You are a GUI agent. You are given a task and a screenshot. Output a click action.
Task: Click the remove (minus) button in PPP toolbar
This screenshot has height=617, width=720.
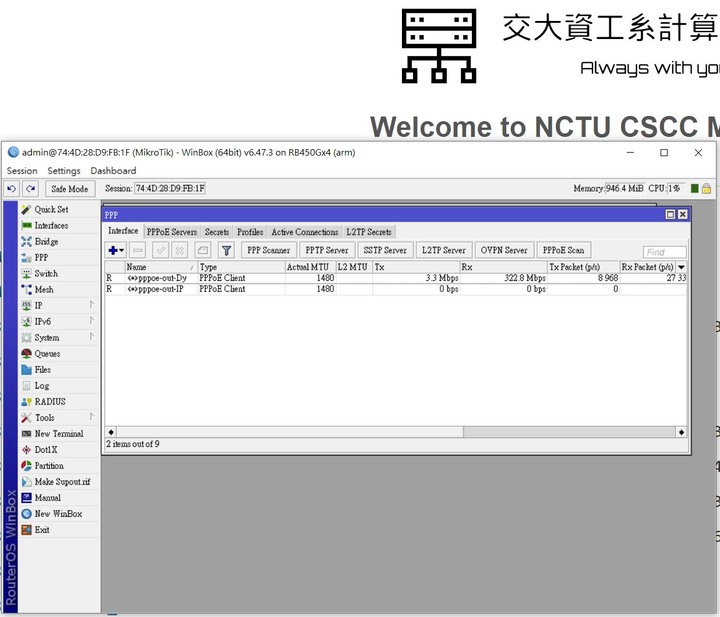pyautogui.click(x=138, y=250)
